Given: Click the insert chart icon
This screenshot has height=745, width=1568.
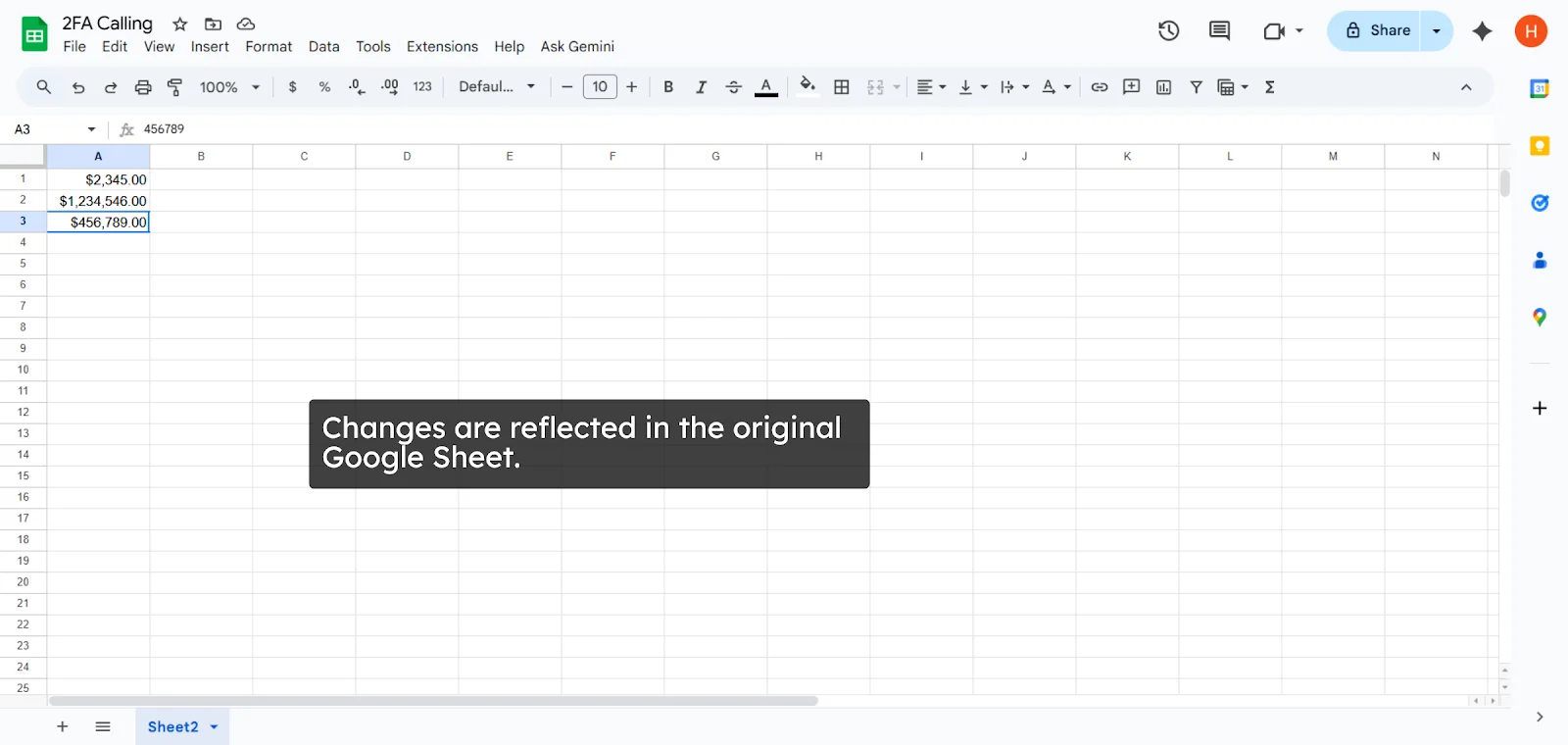Looking at the screenshot, I should (1163, 87).
